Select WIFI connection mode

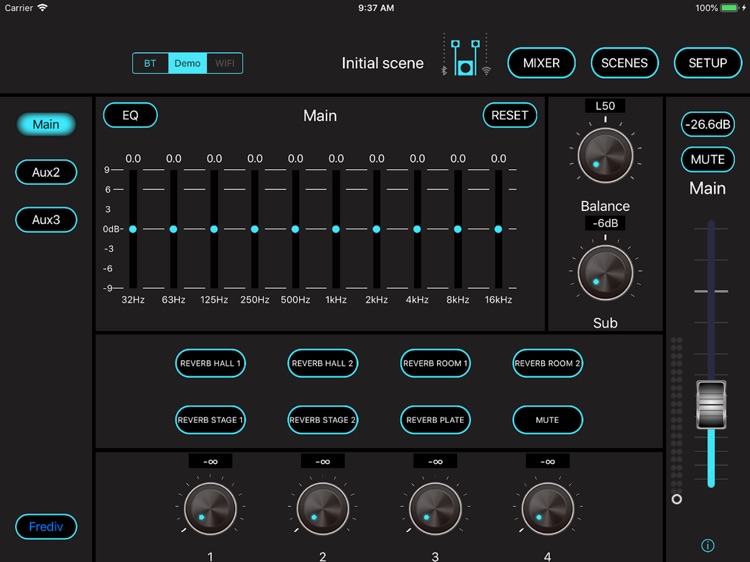tap(224, 63)
